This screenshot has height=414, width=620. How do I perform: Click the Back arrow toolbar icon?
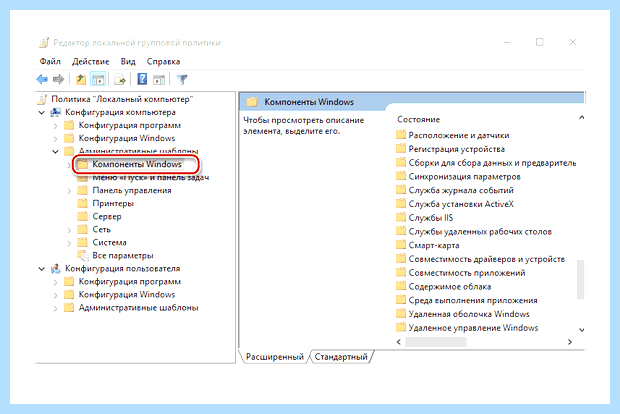pyautogui.click(x=42, y=79)
